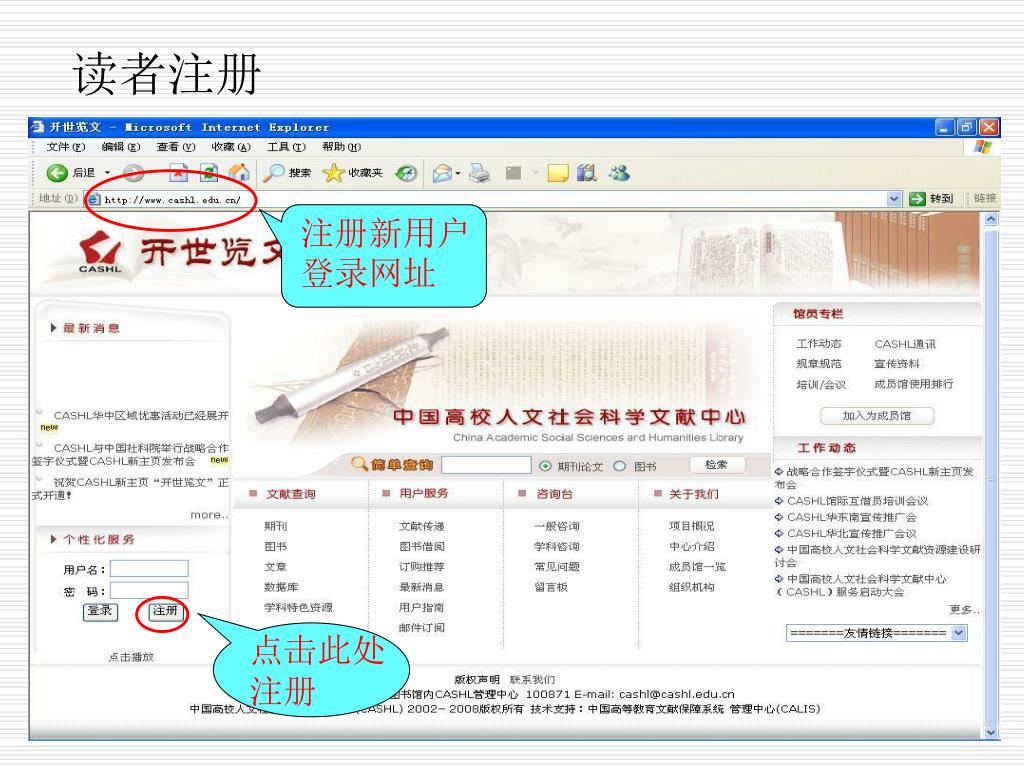Open the 项目概况 link
Image resolution: width=1024 pixels, height=768 pixels.
click(x=691, y=526)
